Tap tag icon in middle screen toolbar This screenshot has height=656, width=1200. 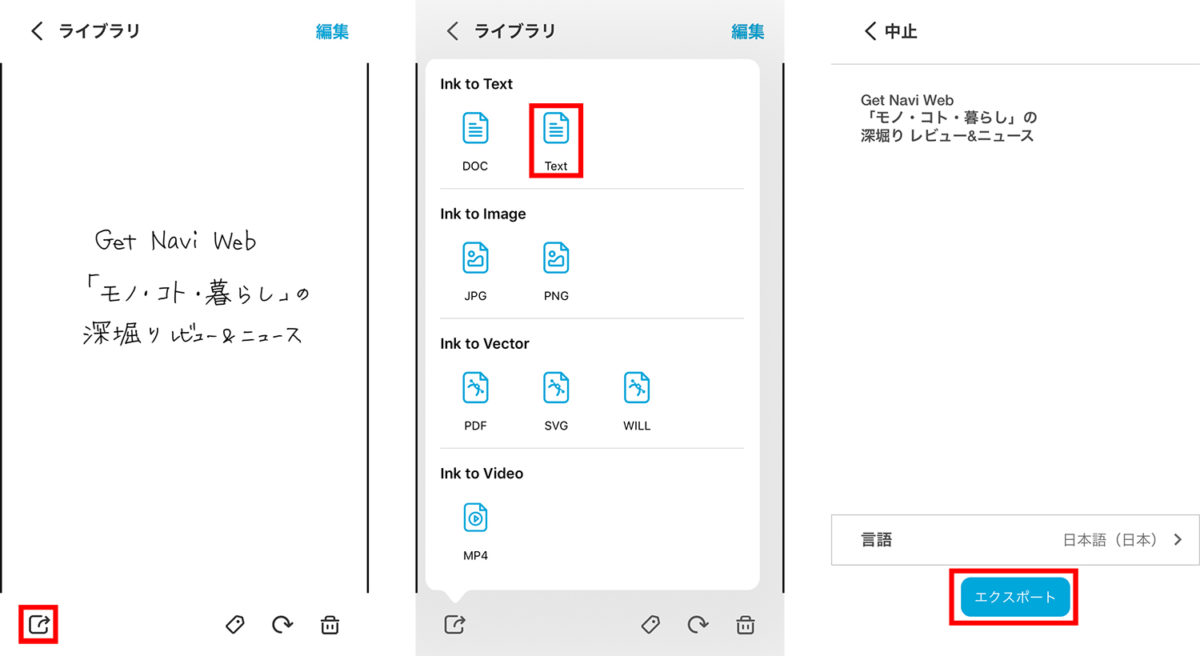651,625
